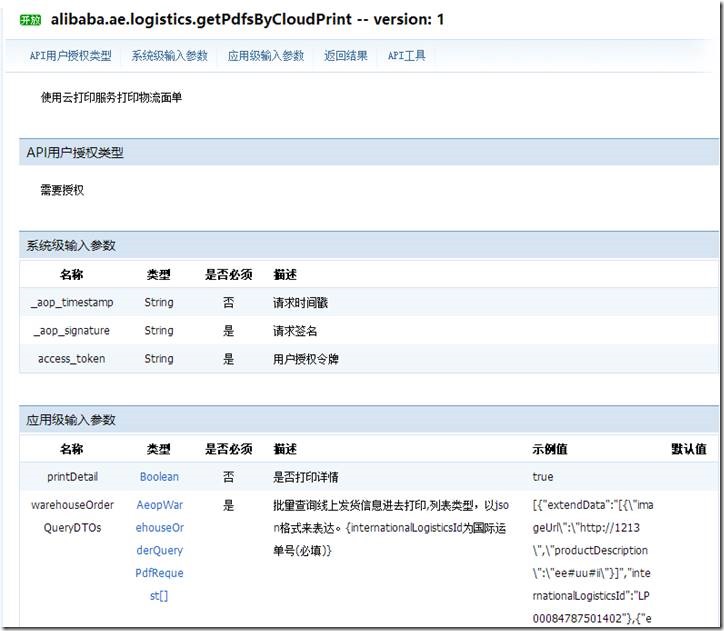Click 否 in the _aop_timestamp row

[x=229, y=303]
